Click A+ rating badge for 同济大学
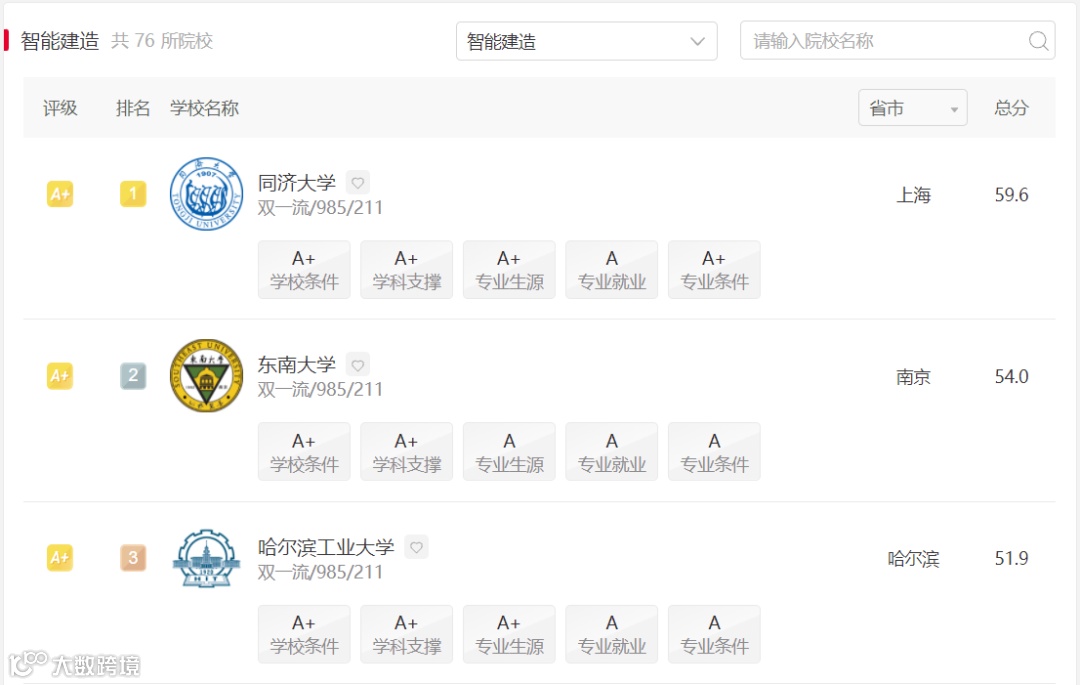1080x685 pixels. tap(60, 194)
